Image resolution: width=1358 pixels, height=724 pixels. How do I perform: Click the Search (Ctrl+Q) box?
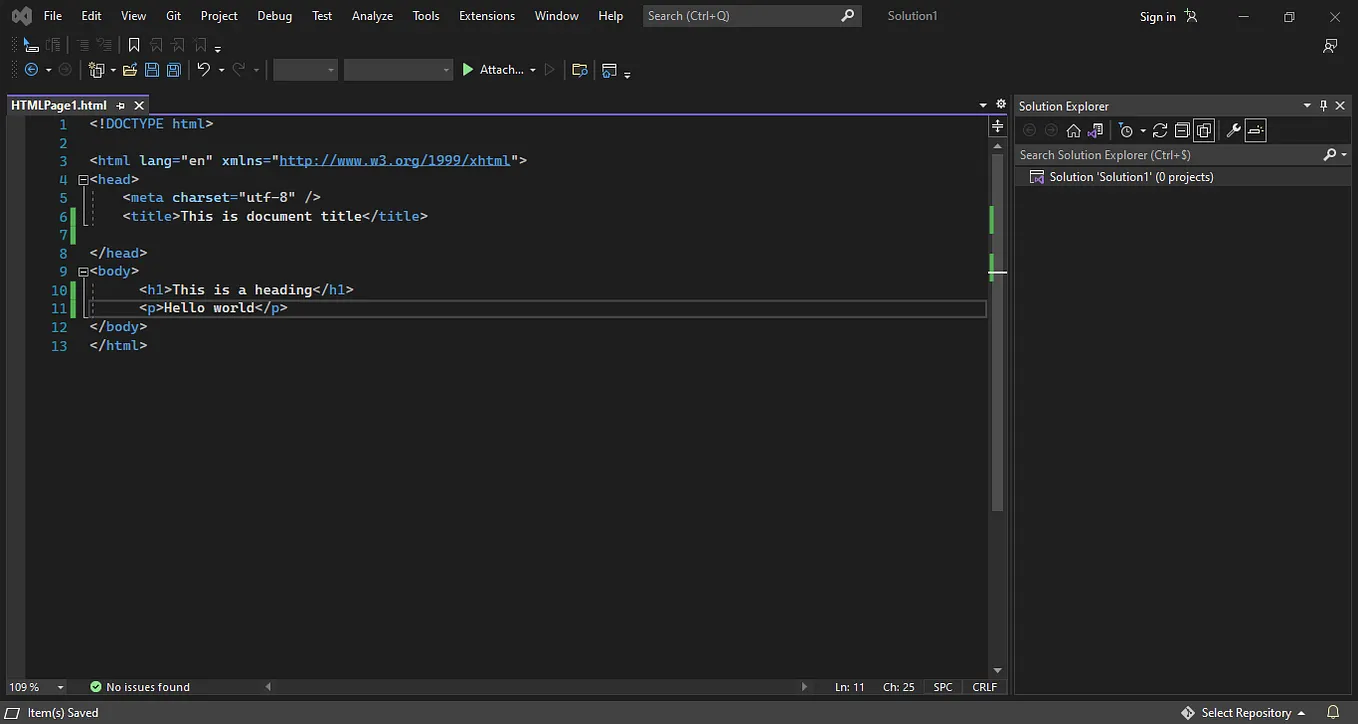pos(752,16)
